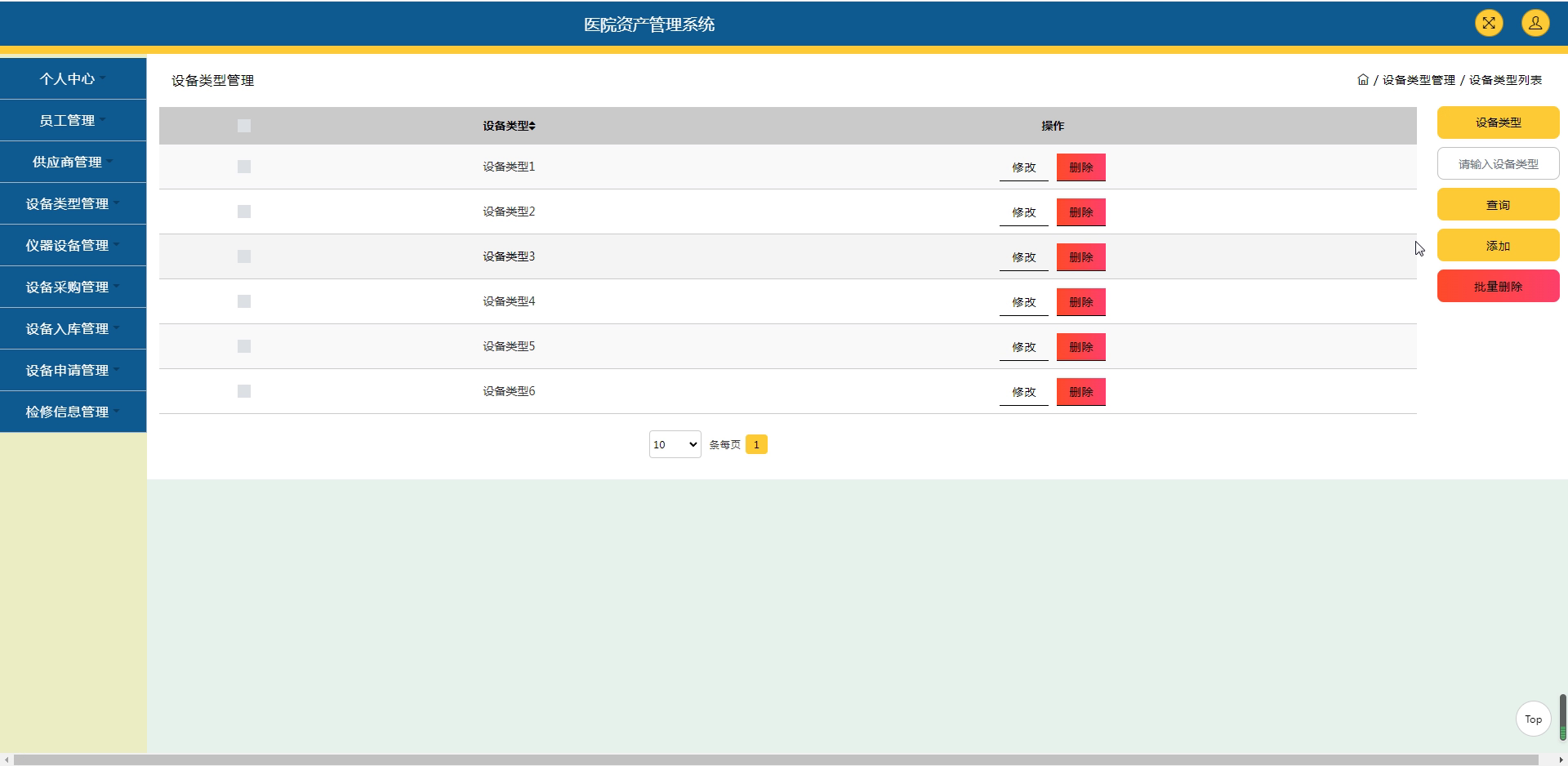Click the horizontal scrollbar at bottom

(x=776, y=759)
